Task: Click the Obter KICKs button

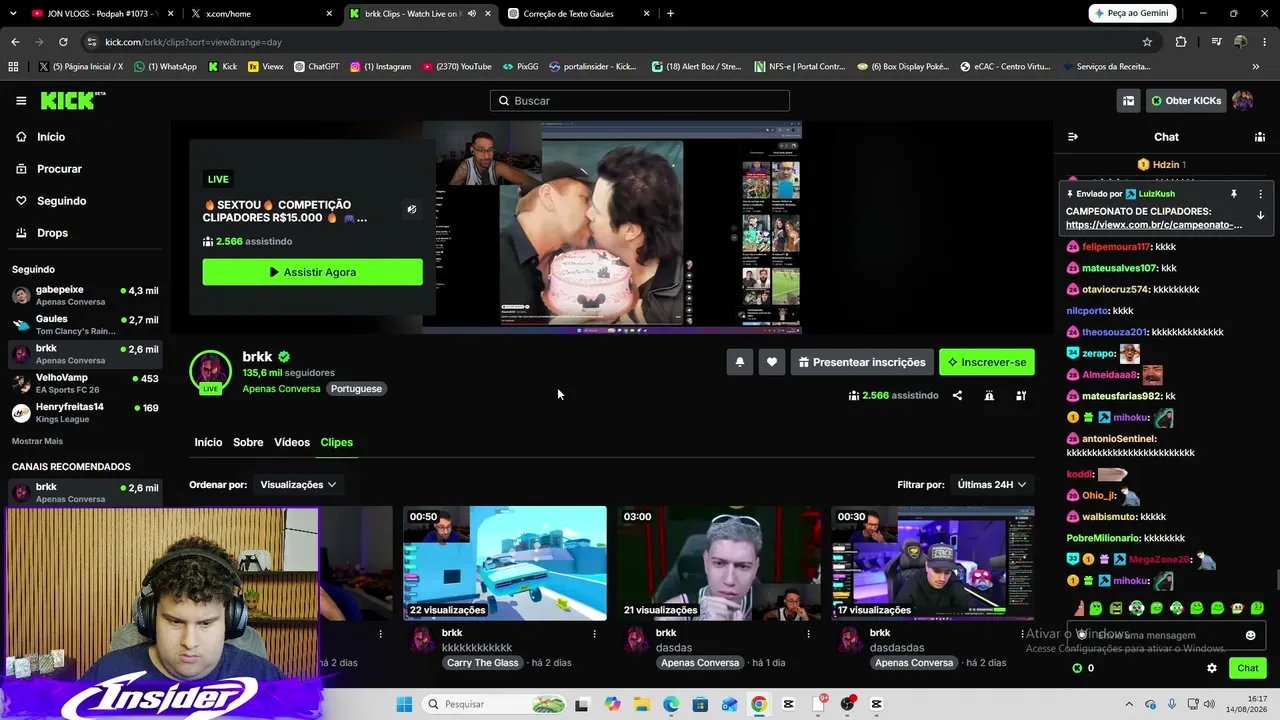Action: (1186, 100)
